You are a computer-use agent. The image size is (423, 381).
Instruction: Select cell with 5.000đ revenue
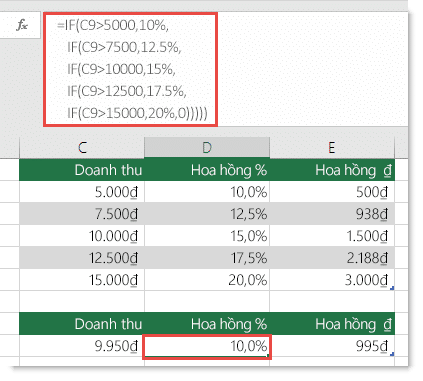[x=82, y=192]
